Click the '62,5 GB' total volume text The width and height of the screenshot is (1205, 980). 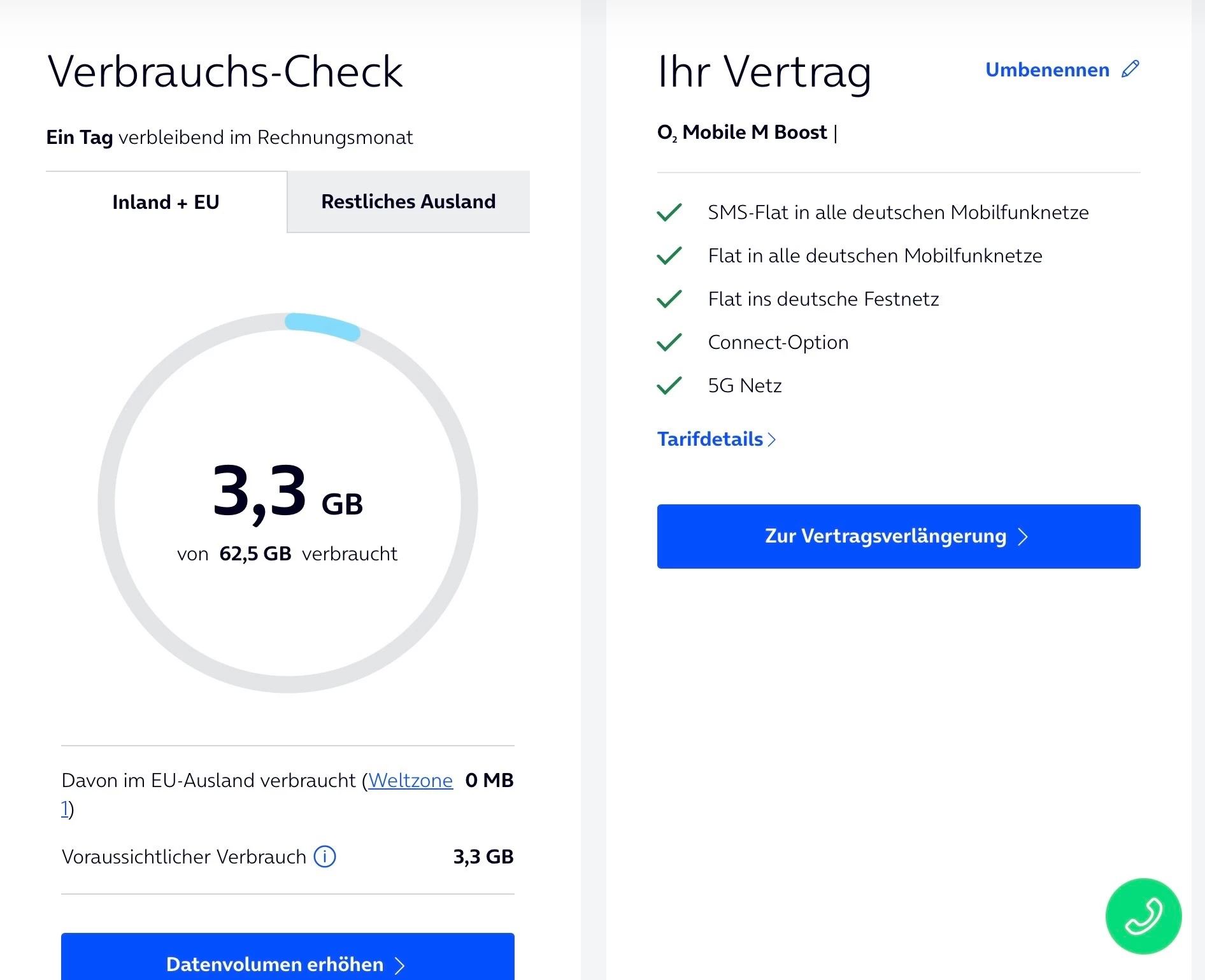click(255, 553)
